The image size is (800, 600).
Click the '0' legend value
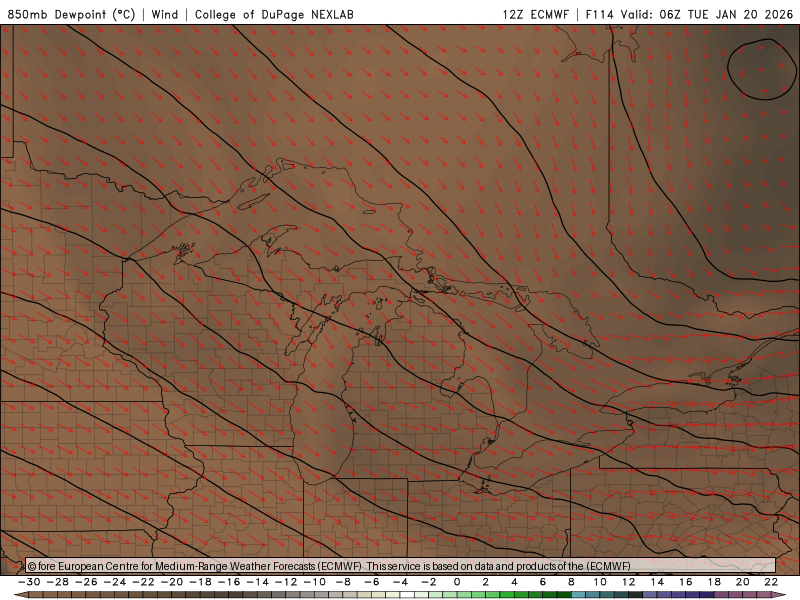[457, 582]
